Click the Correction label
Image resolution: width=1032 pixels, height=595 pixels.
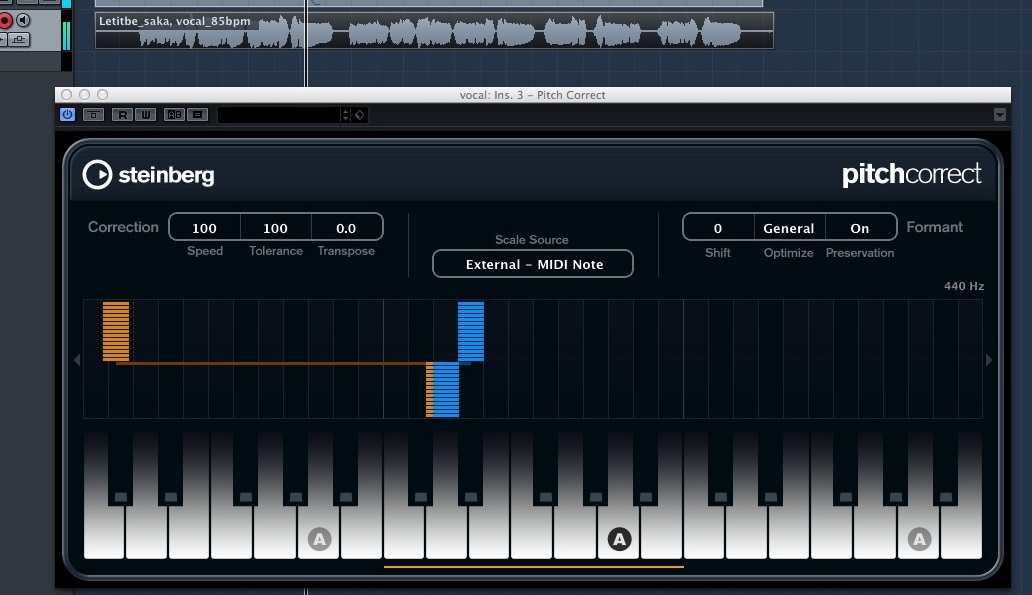123,227
